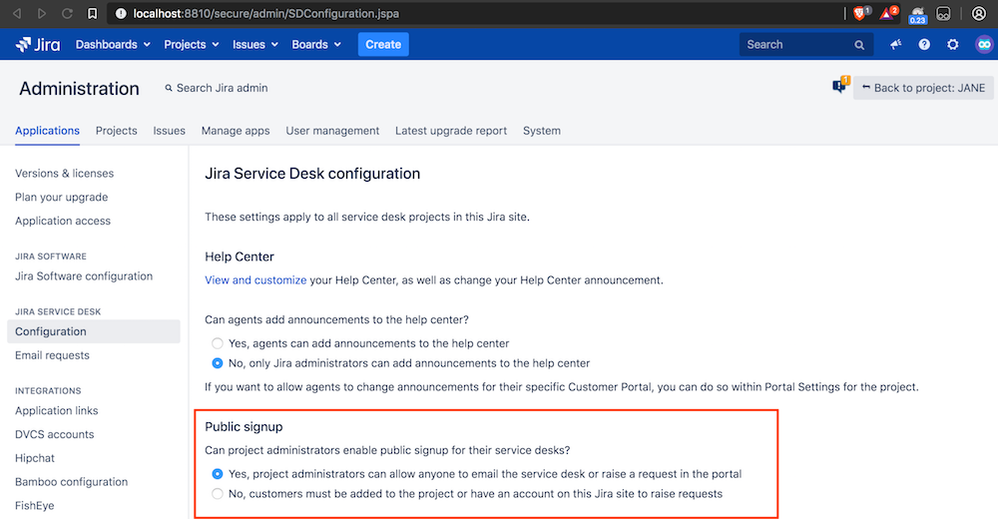Open Versions & licenses in sidebar
This screenshot has width=998, height=519.
click(64, 173)
